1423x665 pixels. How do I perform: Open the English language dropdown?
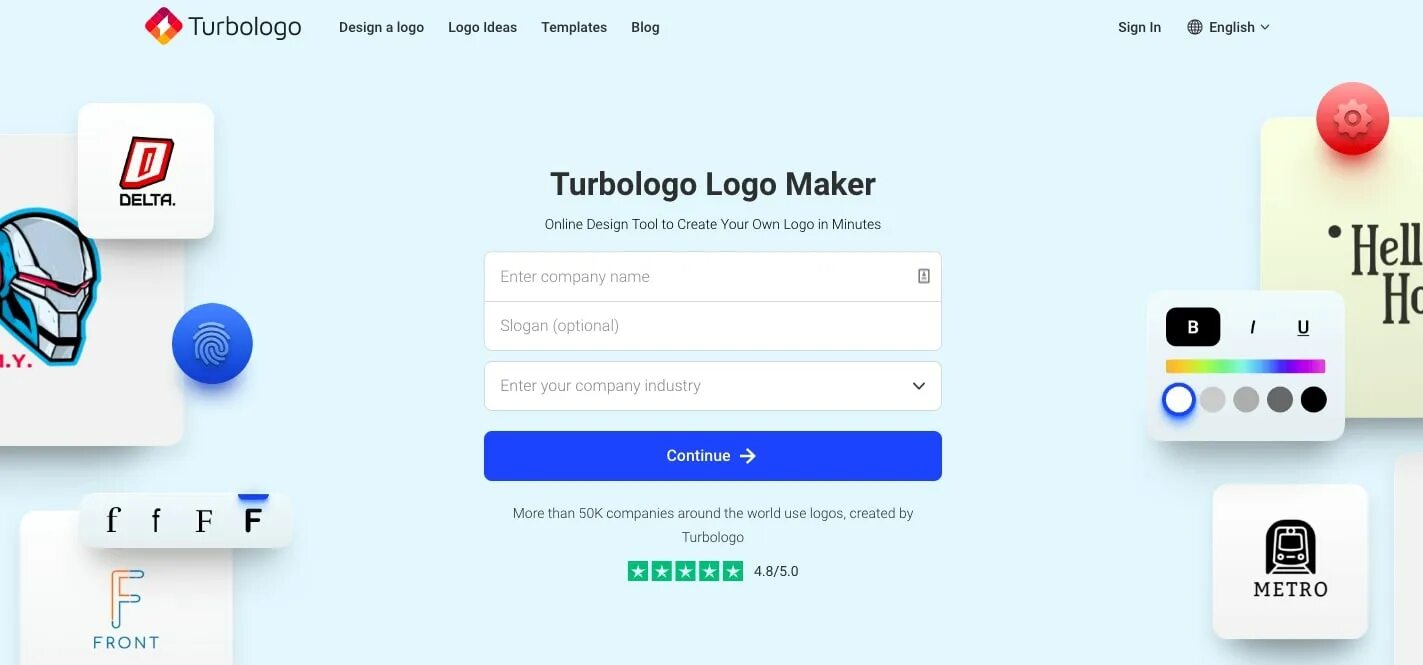point(1228,27)
